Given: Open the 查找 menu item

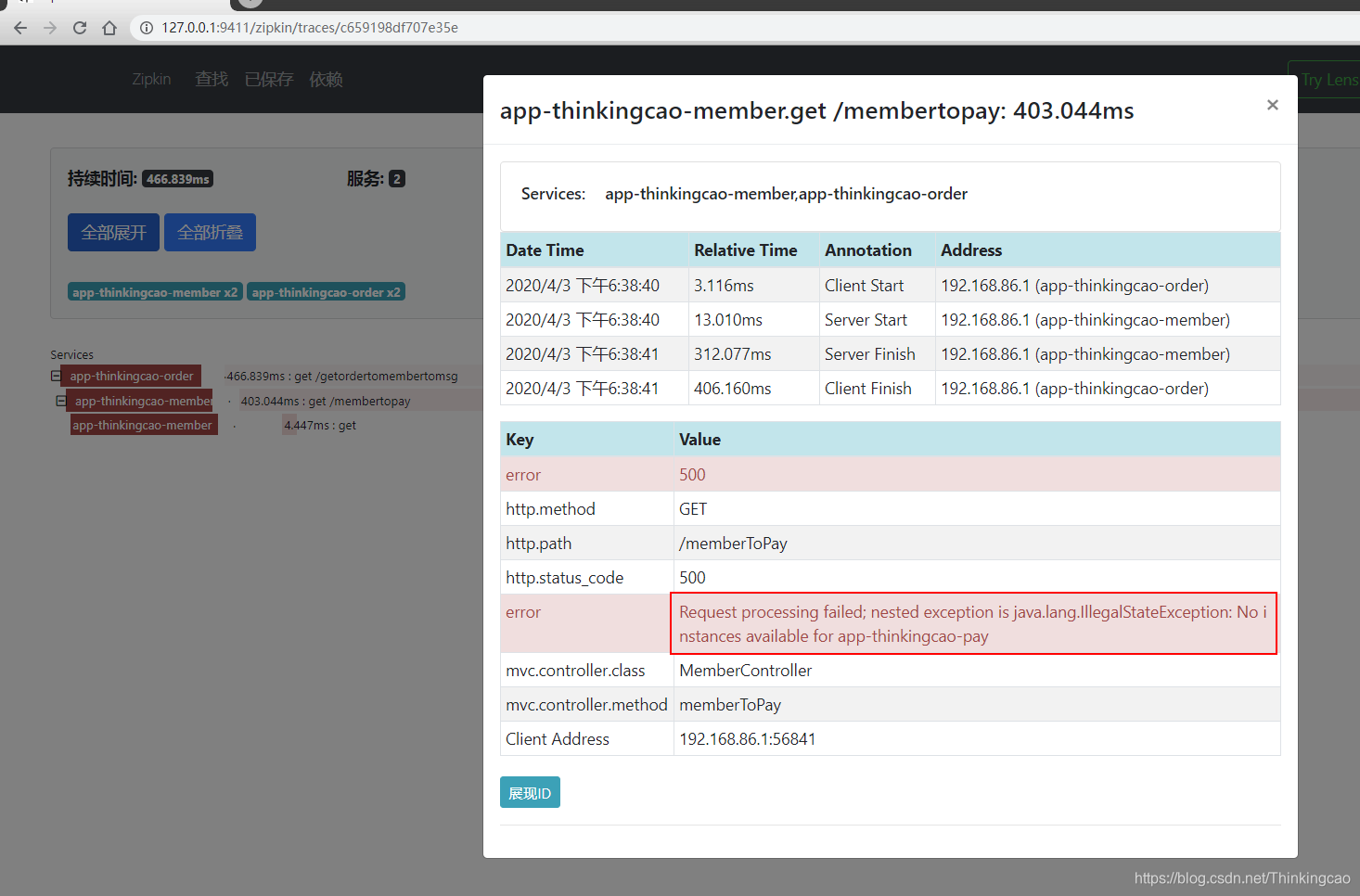Looking at the screenshot, I should click(x=212, y=80).
